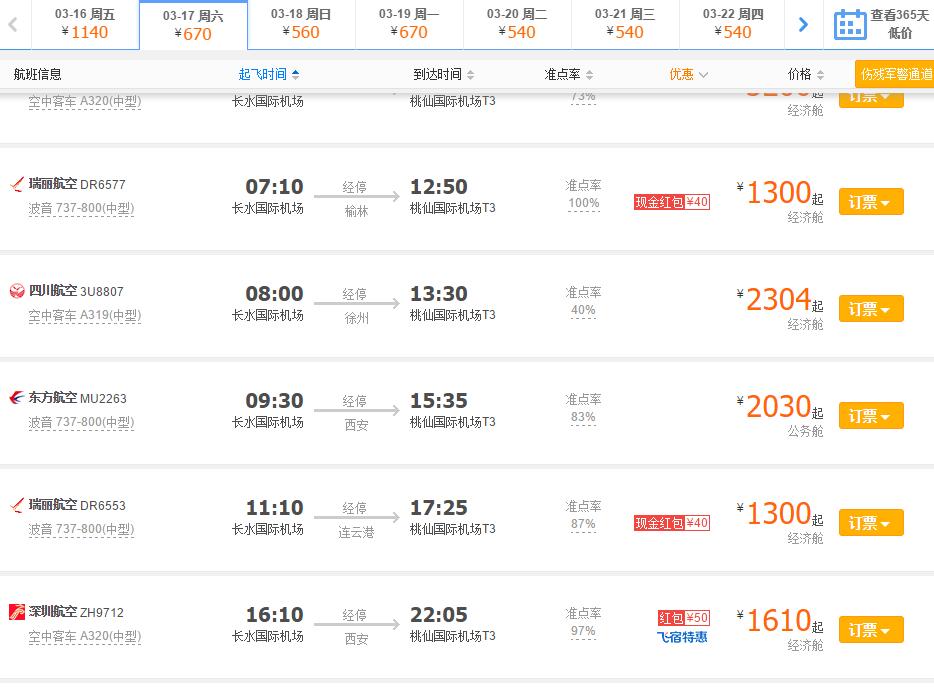Select the 03-16 Friday ¥1140 date tab
934x699 pixels.
click(x=85, y=24)
